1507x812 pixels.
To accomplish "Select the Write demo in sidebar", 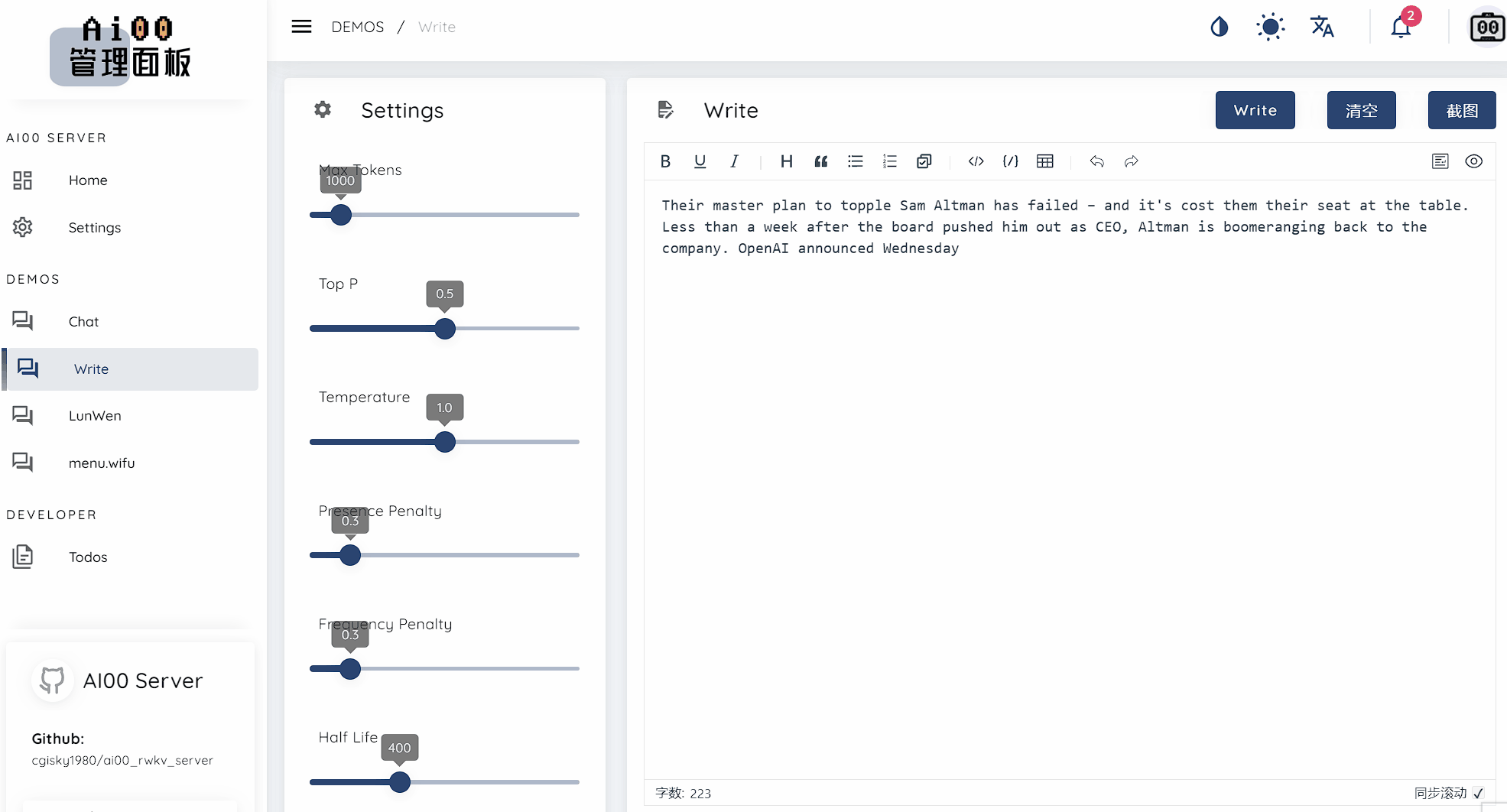I will pos(130,369).
